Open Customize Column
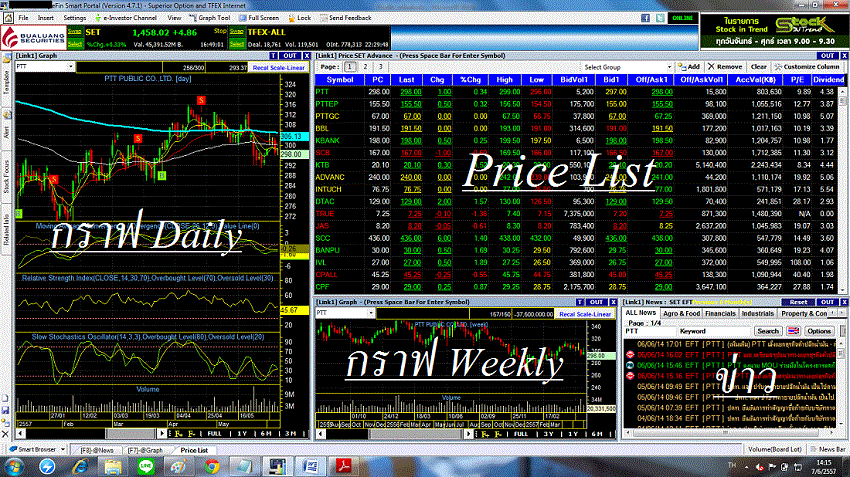Viewport: 850px width, 477px height. pos(806,67)
